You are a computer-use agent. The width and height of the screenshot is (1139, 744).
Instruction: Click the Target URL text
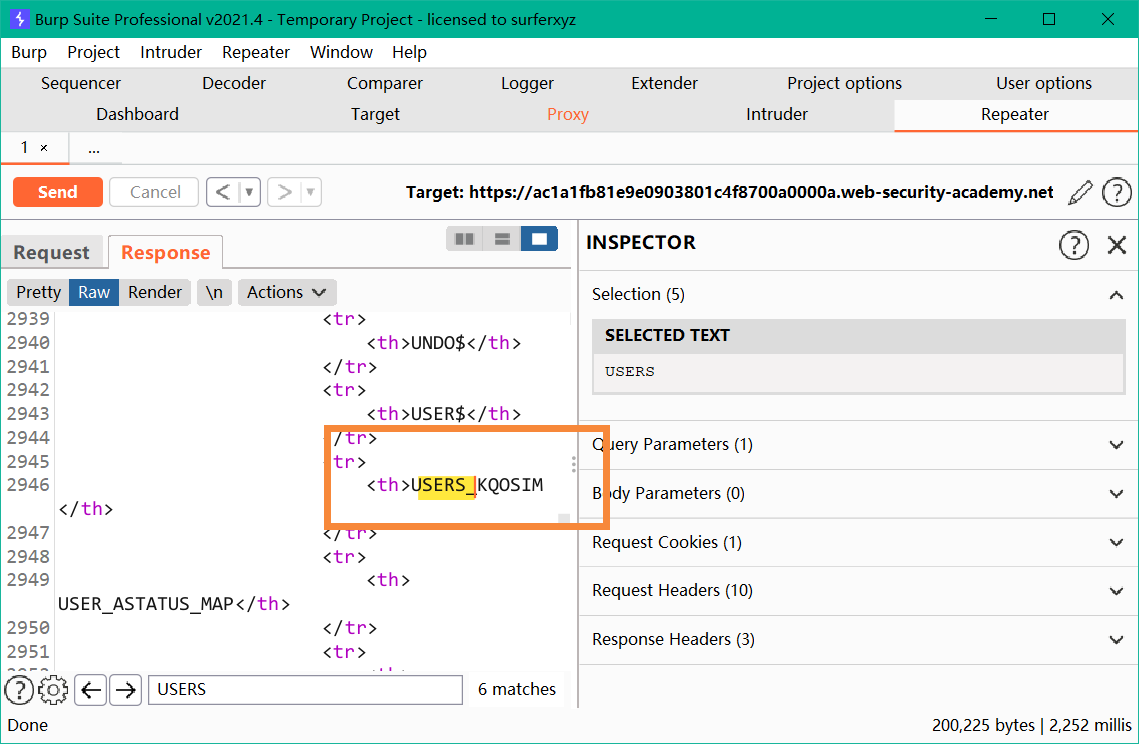click(x=729, y=193)
